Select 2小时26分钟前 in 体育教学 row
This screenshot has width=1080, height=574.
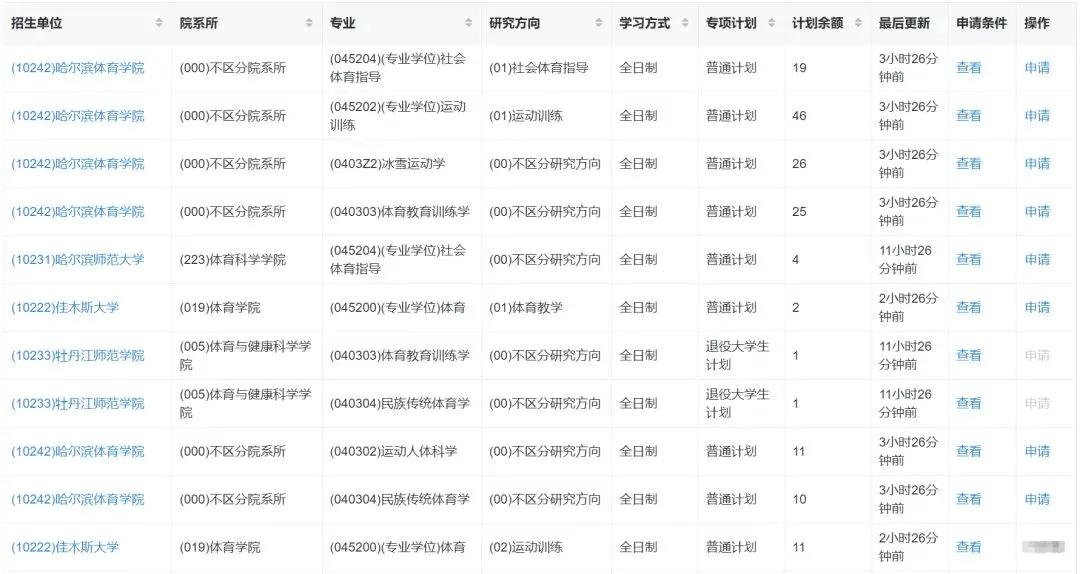(908, 307)
